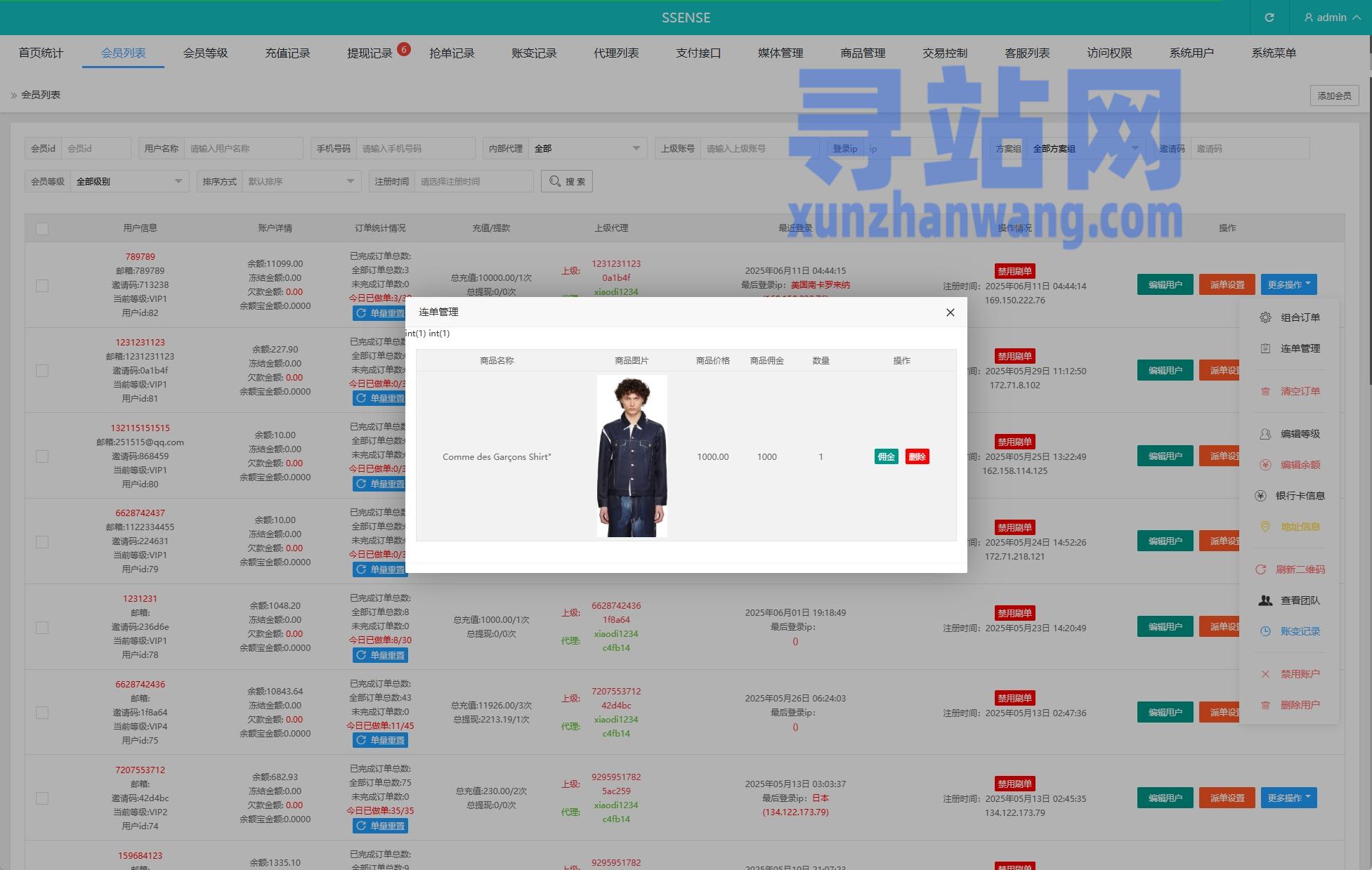
Task: Go to 充值记录 tab
Action: 287,53
